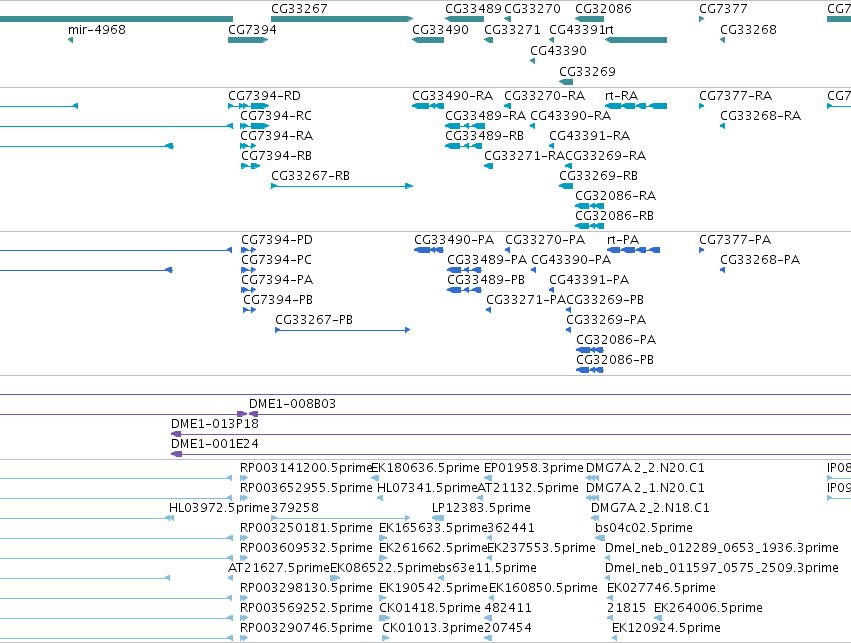Open the rt-PA protein label
This screenshot has height=643, width=851.
pos(623,240)
